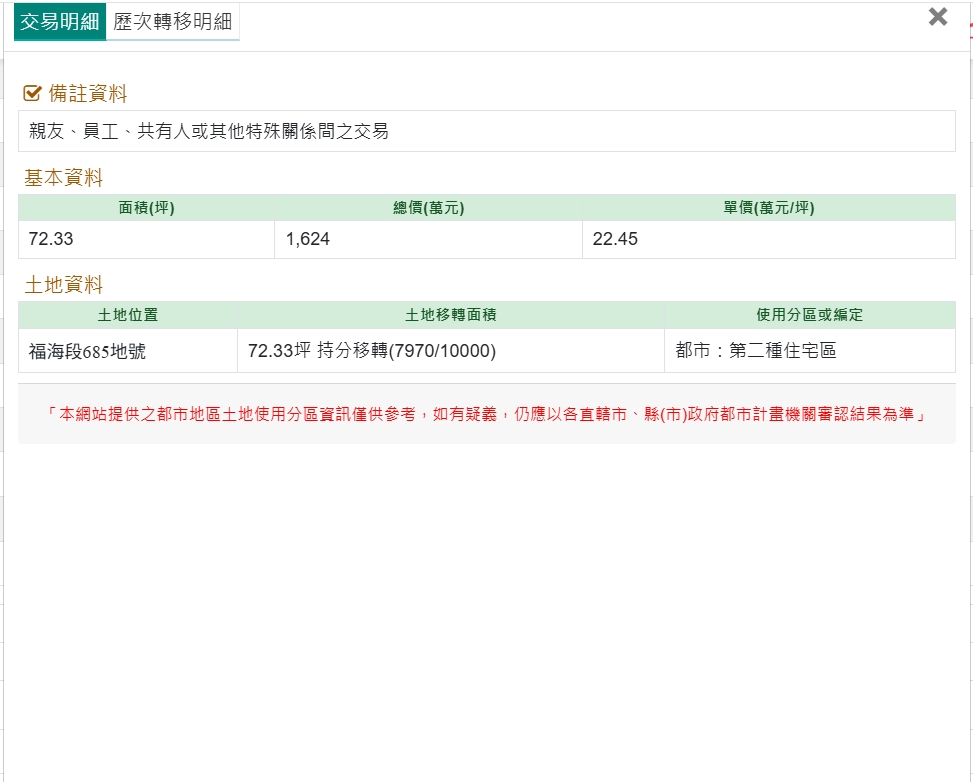Select the total price value 1,624
This screenshot has width=973, height=782.
(x=307, y=240)
